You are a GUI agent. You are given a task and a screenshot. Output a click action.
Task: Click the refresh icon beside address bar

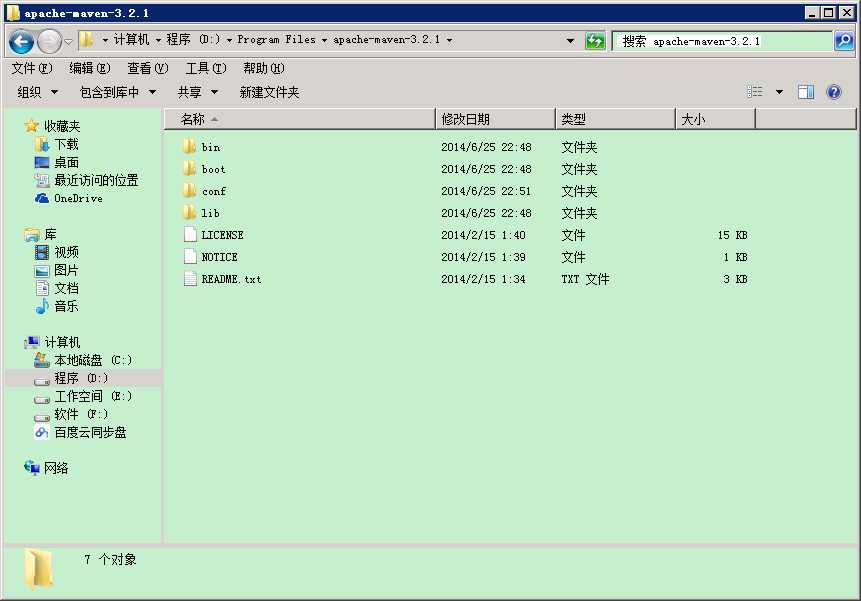coord(595,41)
